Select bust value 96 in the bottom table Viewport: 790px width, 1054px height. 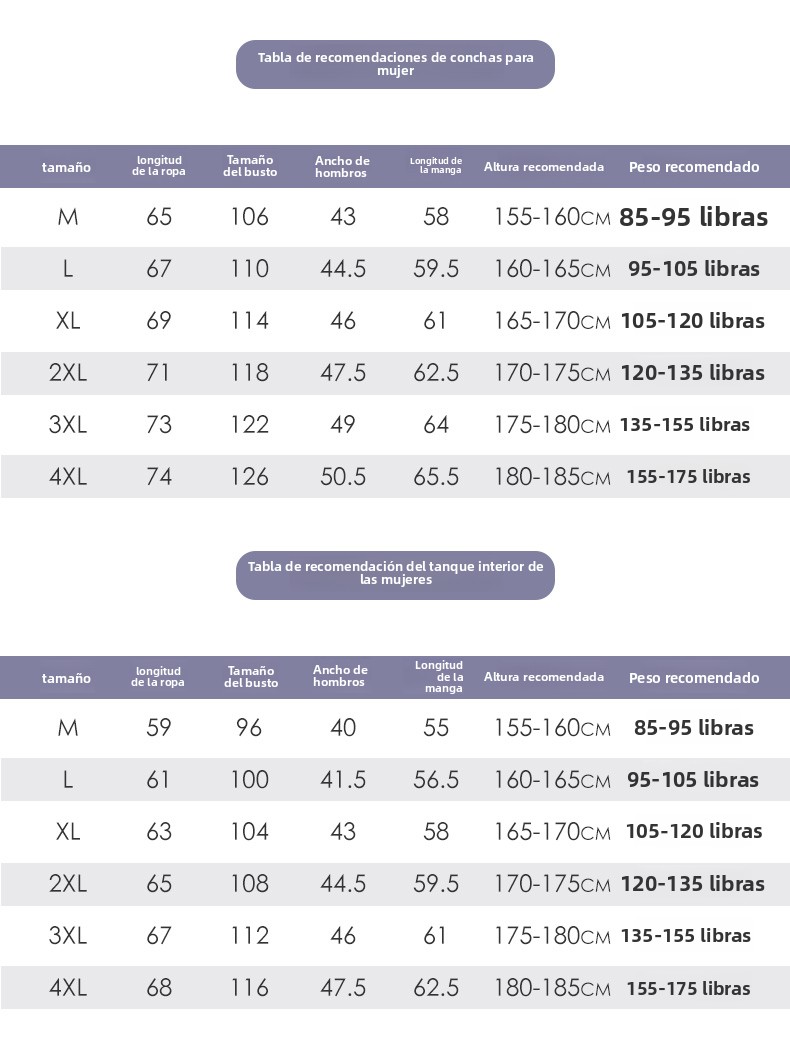(249, 727)
